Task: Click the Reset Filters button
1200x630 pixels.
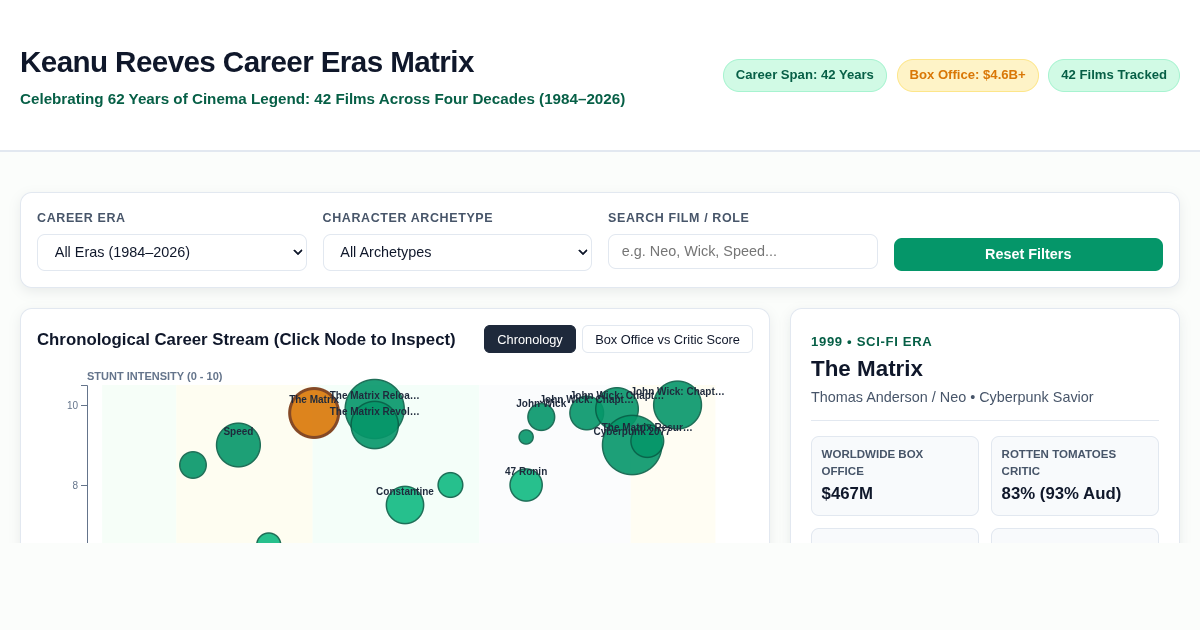Action: point(1028,254)
